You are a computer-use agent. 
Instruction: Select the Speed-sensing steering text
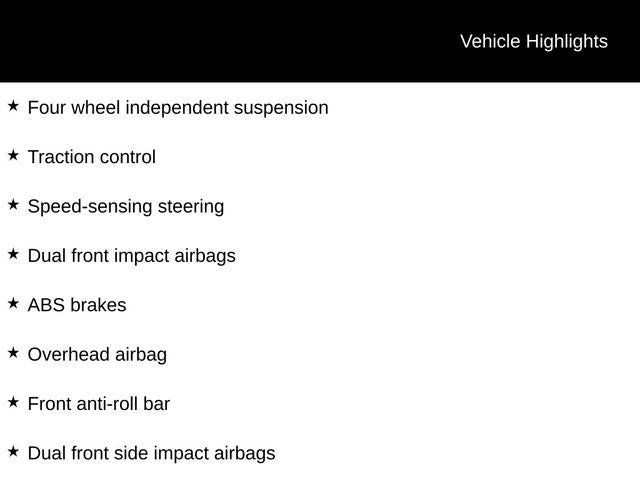[126, 207]
